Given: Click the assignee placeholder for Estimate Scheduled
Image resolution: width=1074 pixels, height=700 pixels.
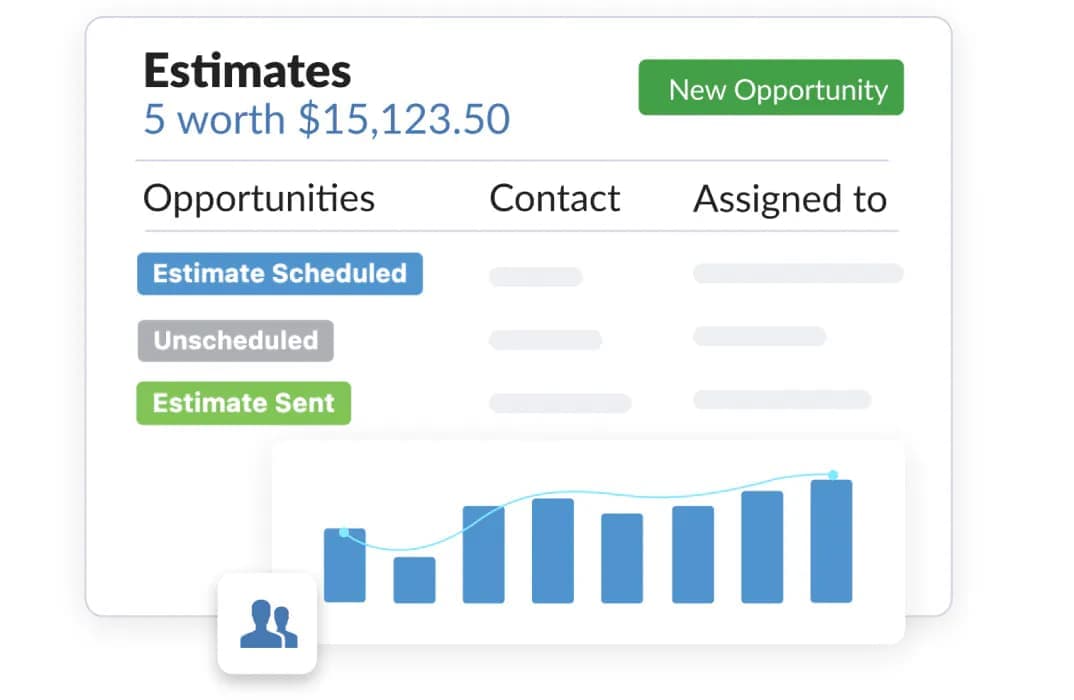Looking at the screenshot, I should point(798,273).
